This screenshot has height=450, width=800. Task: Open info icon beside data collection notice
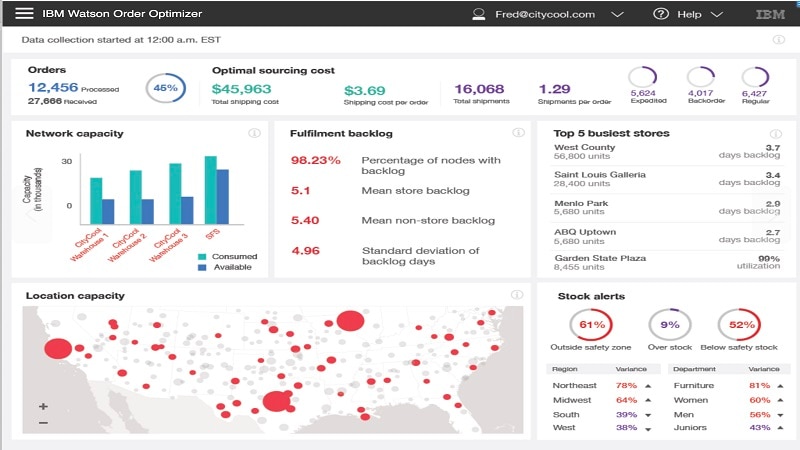(x=779, y=40)
